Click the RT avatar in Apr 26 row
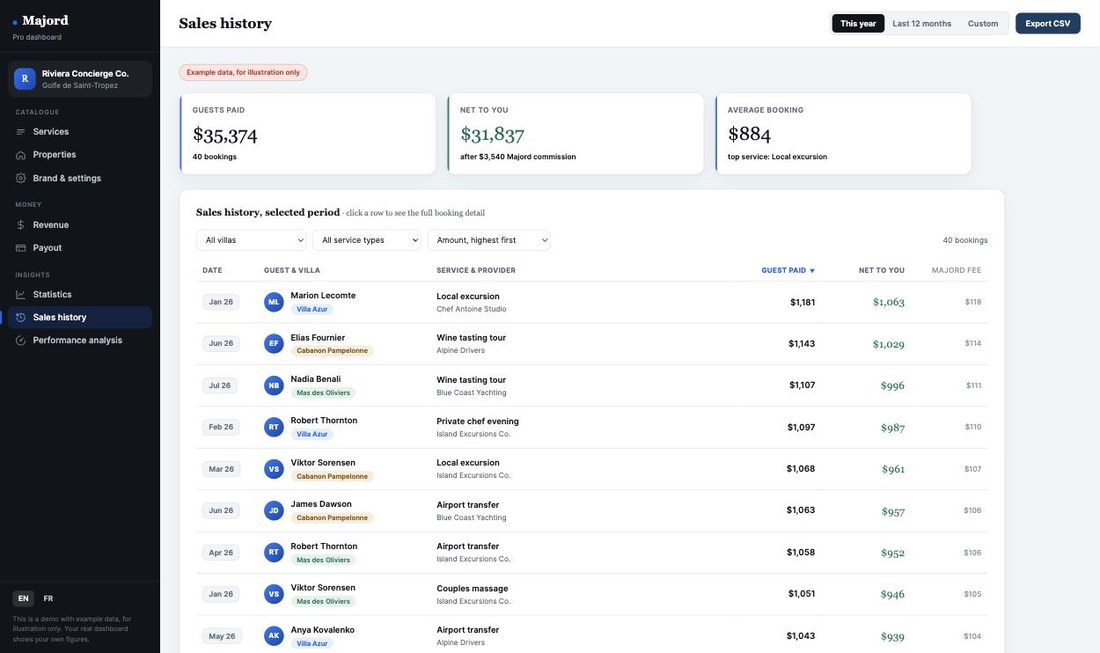1100x653 pixels. pyautogui.click(x=274, y=553)
